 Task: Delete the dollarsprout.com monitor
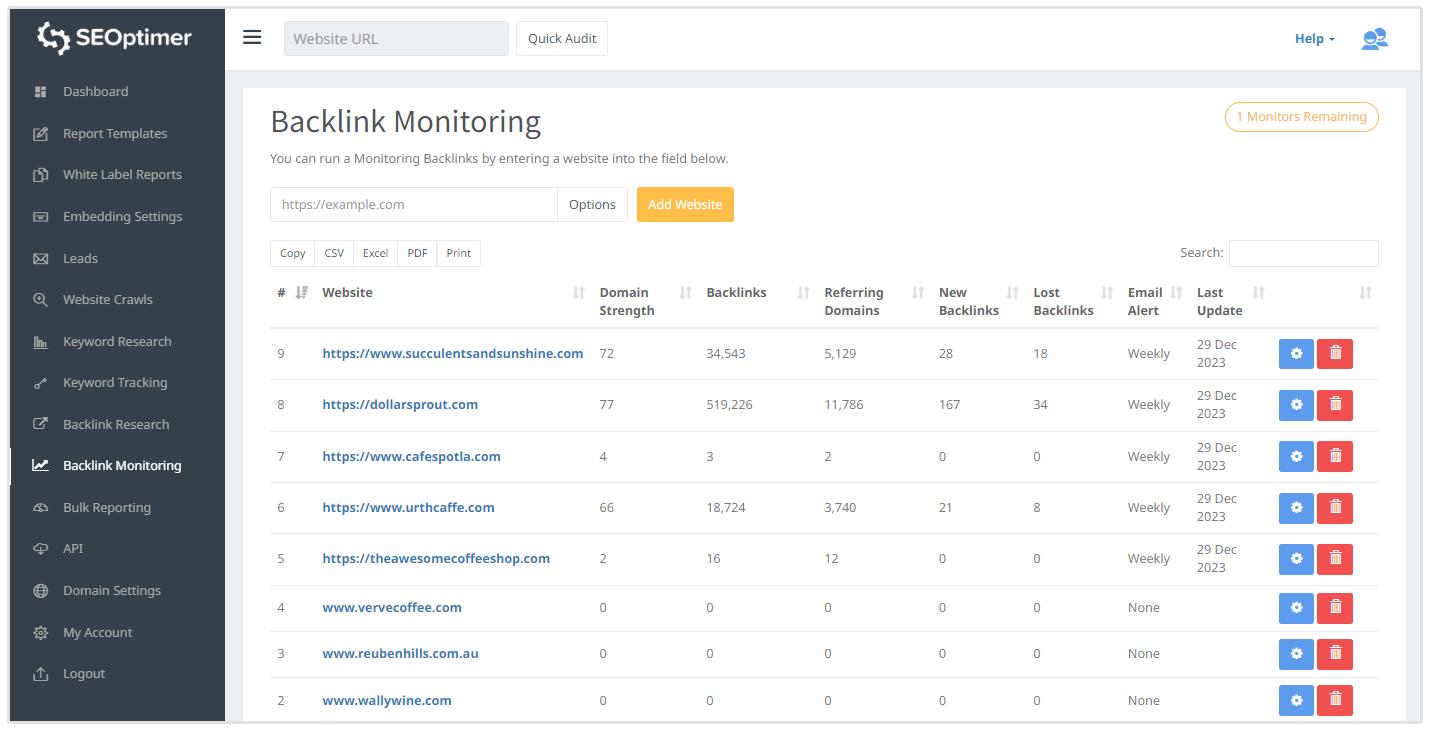click(x=1335, y=405)
